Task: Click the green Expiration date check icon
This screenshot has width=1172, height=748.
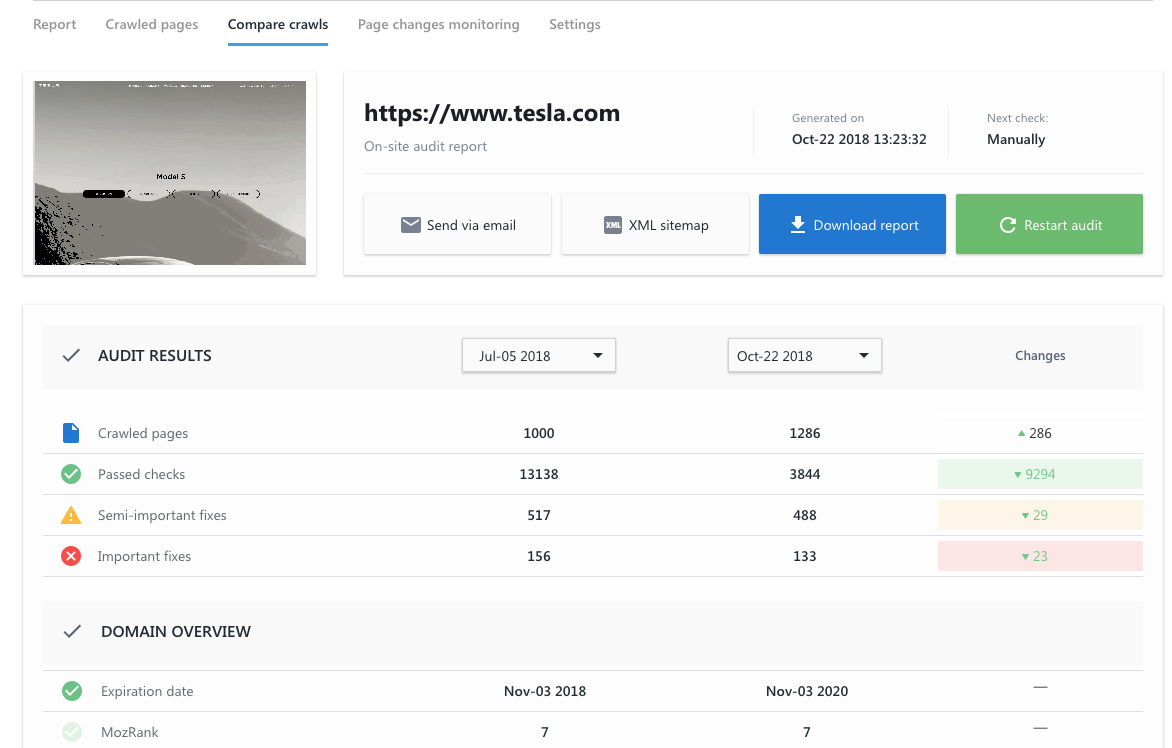Action: click(x=72, y=691)
